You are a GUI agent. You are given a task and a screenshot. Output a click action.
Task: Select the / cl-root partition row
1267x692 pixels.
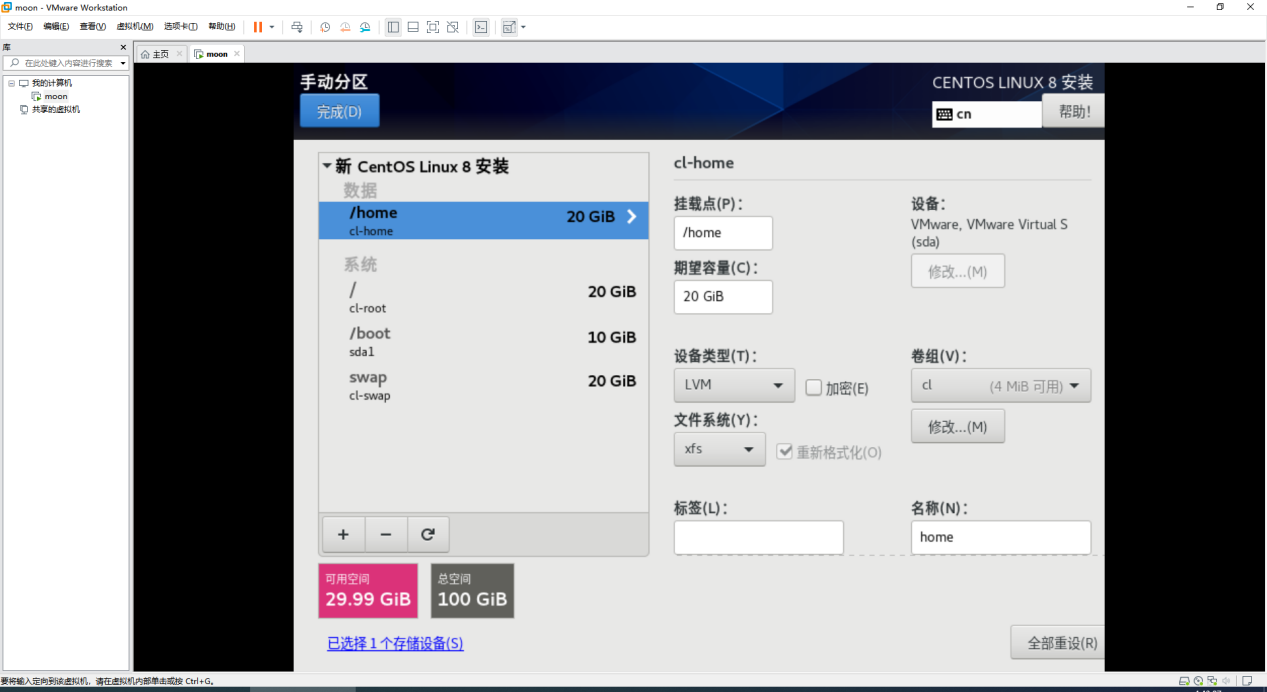click(x=483, y=298)
